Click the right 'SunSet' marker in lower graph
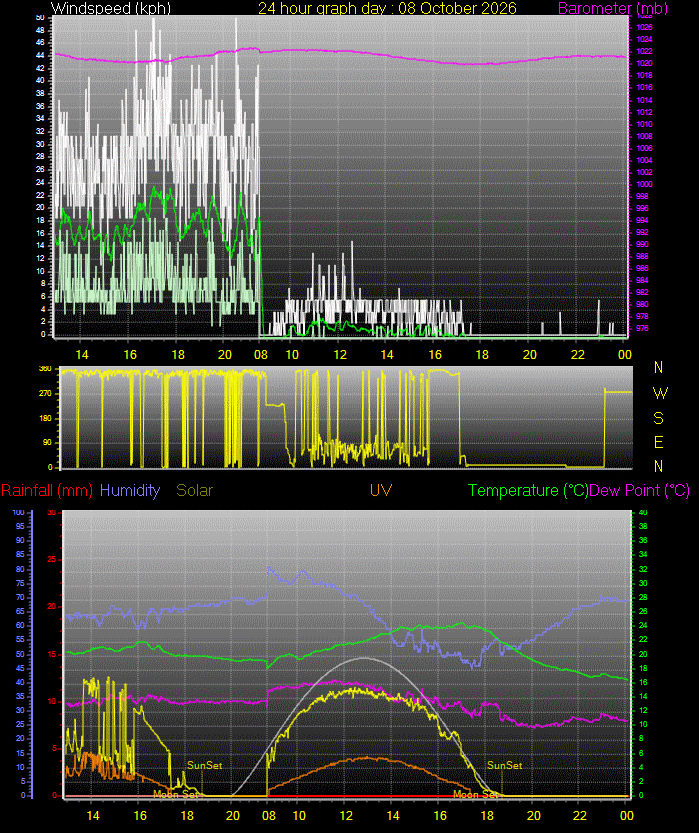This screenshot has width=699, height=833. (505, 766)
